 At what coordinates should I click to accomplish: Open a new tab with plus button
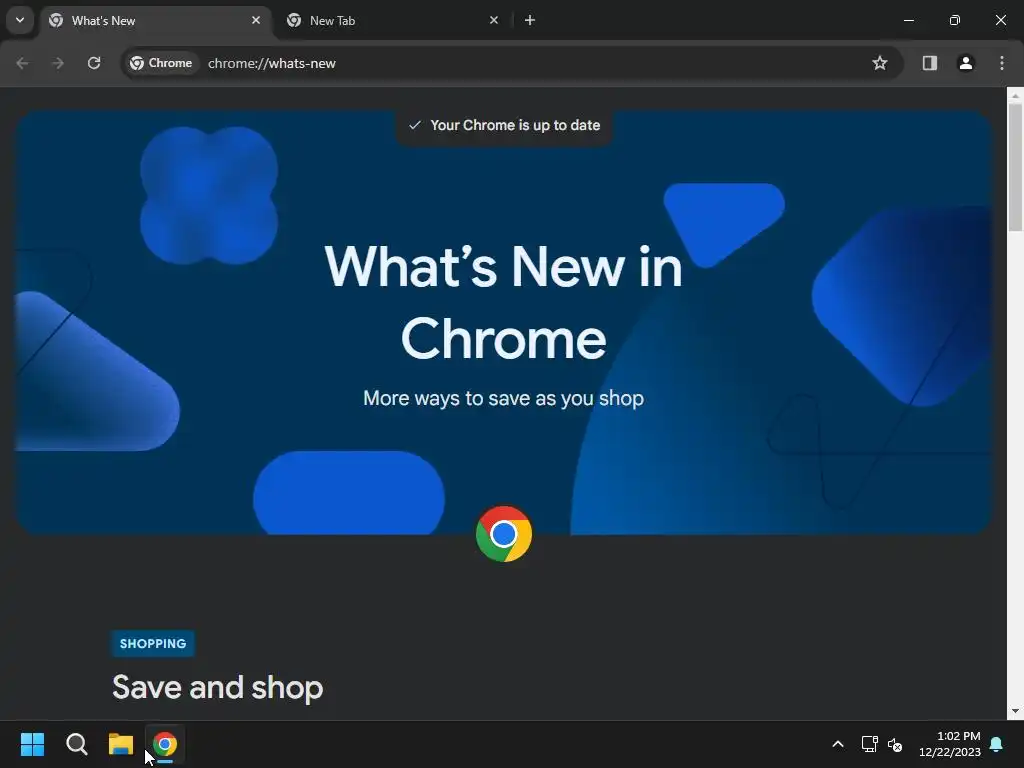tap(530, 20)
